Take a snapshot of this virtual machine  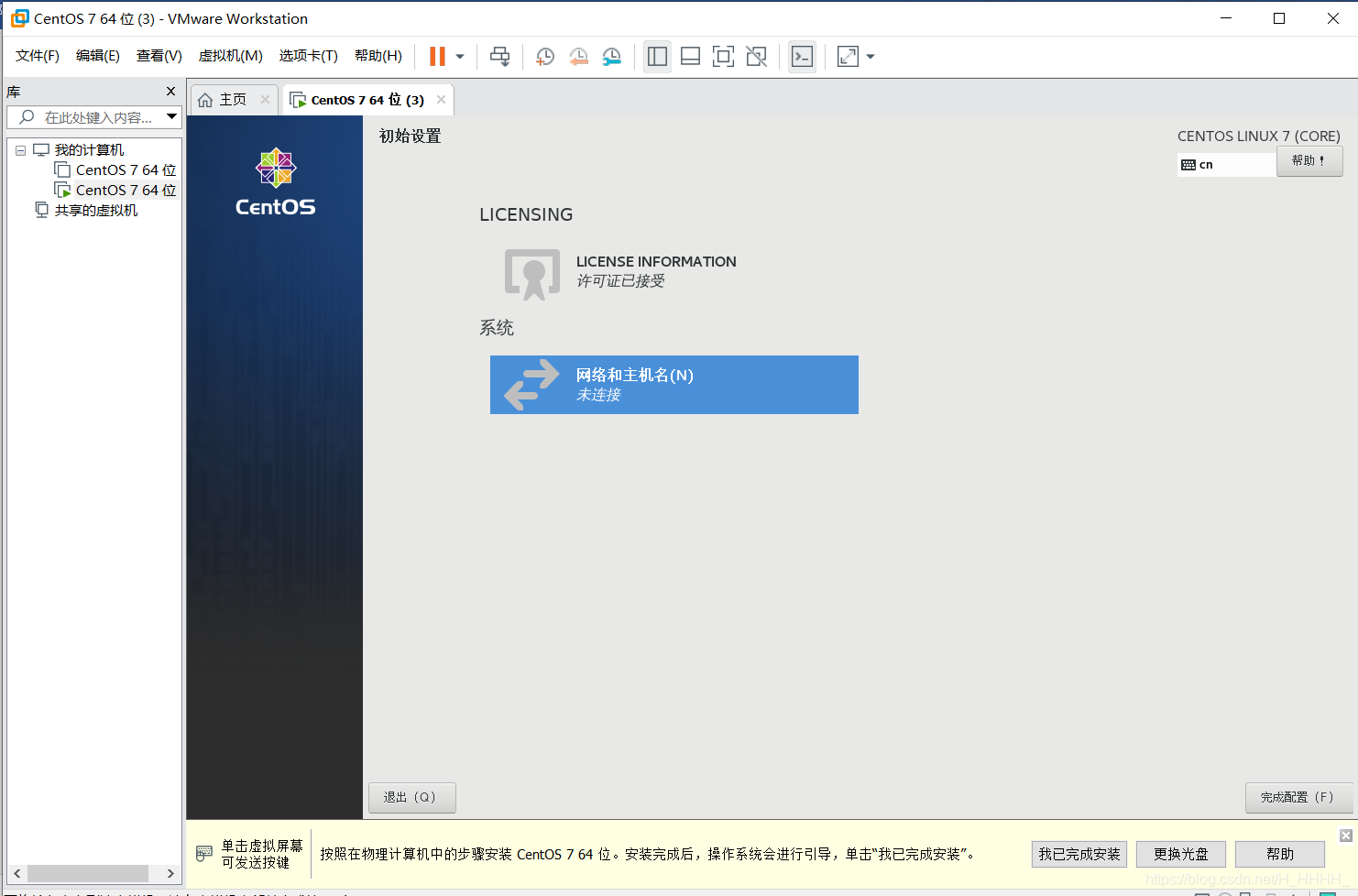pyautogui.click(x=545, y=57)
